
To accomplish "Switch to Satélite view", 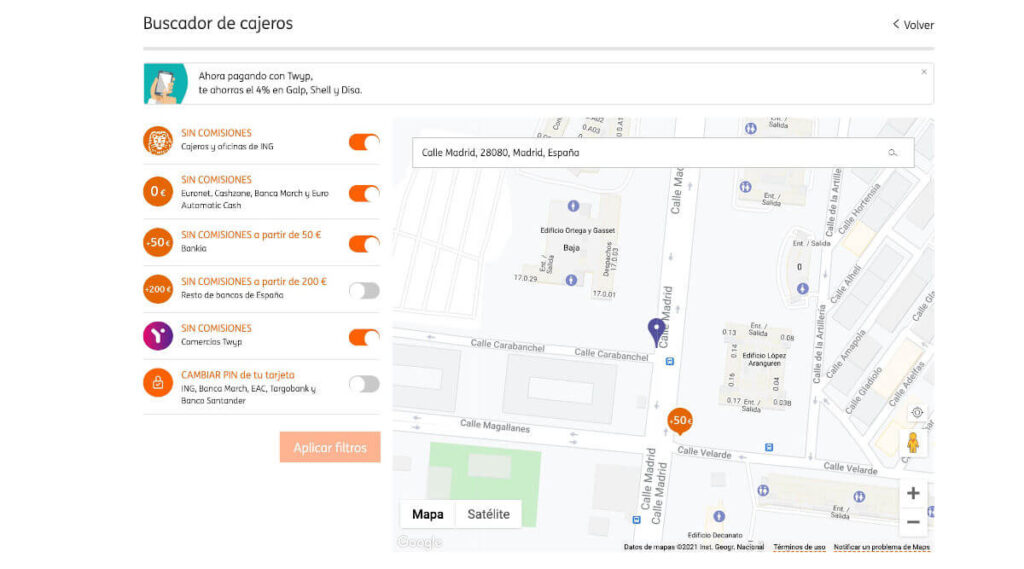I will pyautogui.click(x=488, y=514).
